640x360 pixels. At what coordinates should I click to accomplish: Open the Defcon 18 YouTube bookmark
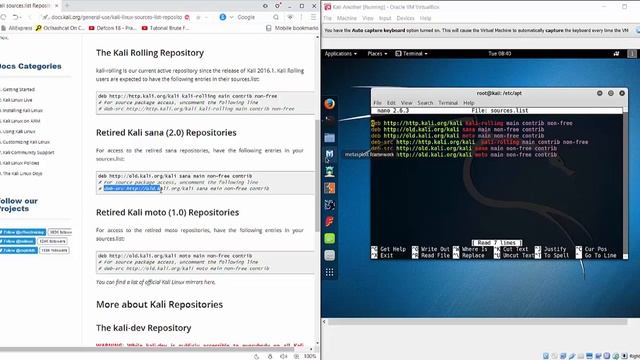click(x=113, y=28)
